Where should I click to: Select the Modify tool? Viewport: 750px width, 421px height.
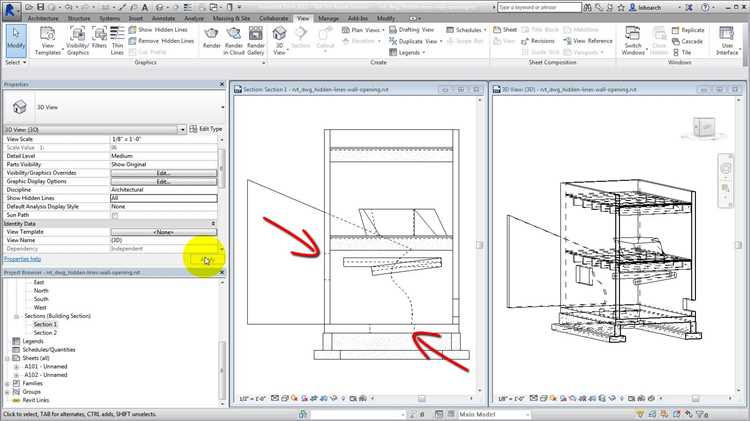[16, 40]
